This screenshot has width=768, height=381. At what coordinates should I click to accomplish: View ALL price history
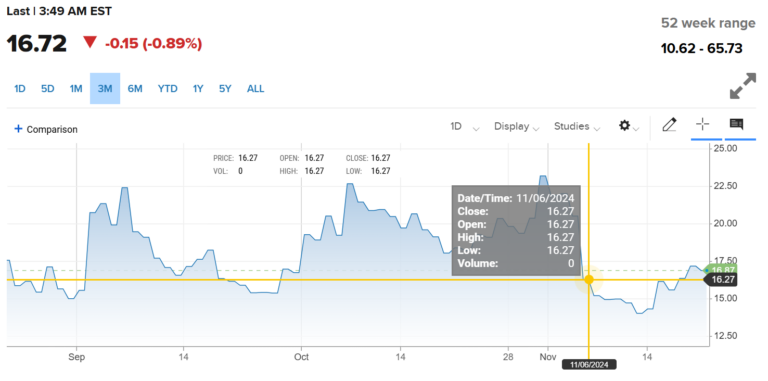pos(256,89)
